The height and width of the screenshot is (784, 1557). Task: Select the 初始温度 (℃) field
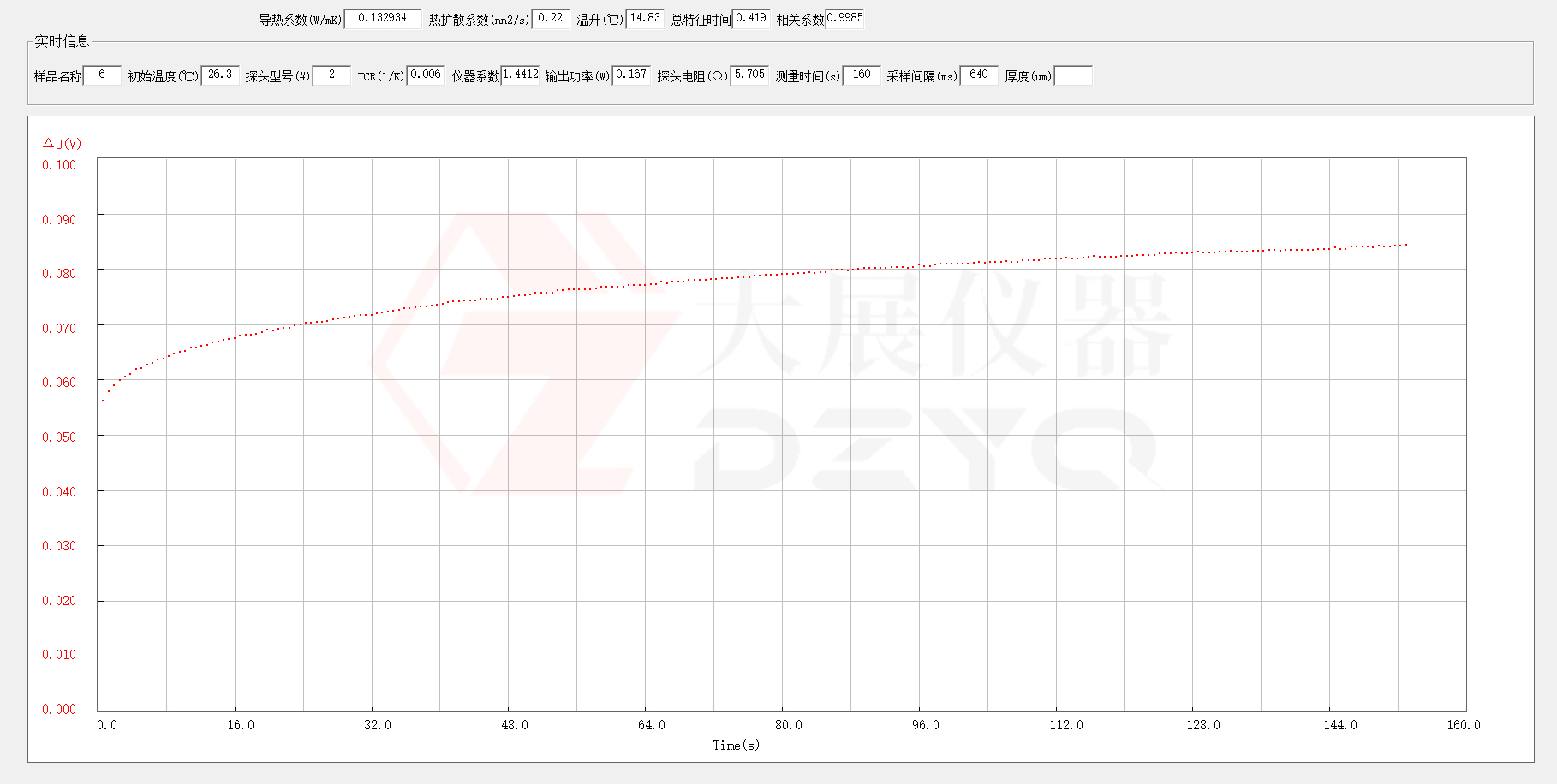point(220,75)
